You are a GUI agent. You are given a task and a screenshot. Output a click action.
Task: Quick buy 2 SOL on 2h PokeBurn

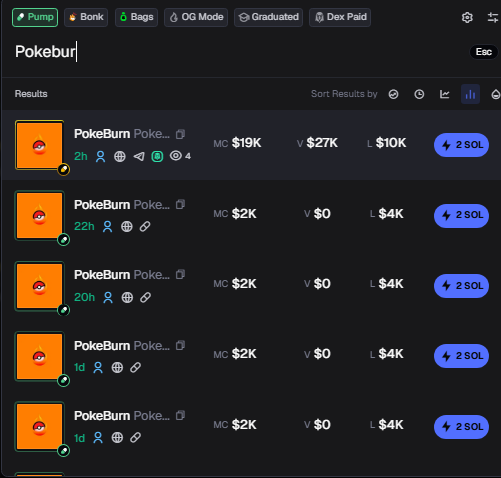[461, 145]
